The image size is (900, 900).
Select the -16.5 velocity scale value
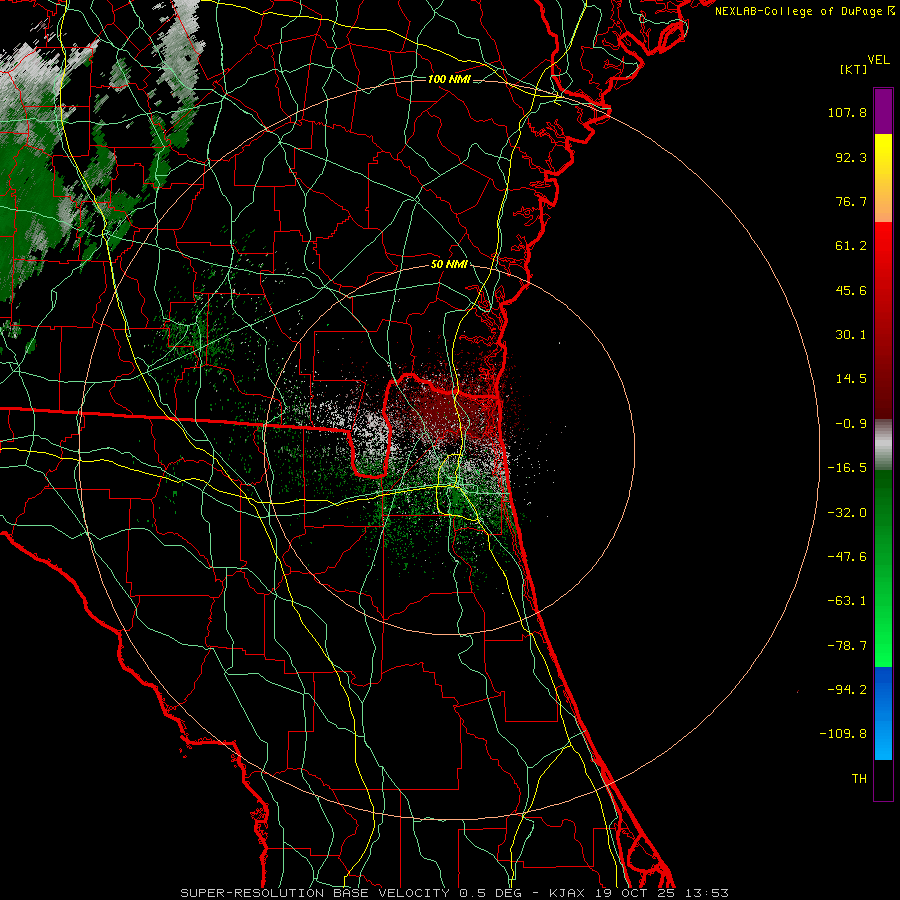(847, 468)
